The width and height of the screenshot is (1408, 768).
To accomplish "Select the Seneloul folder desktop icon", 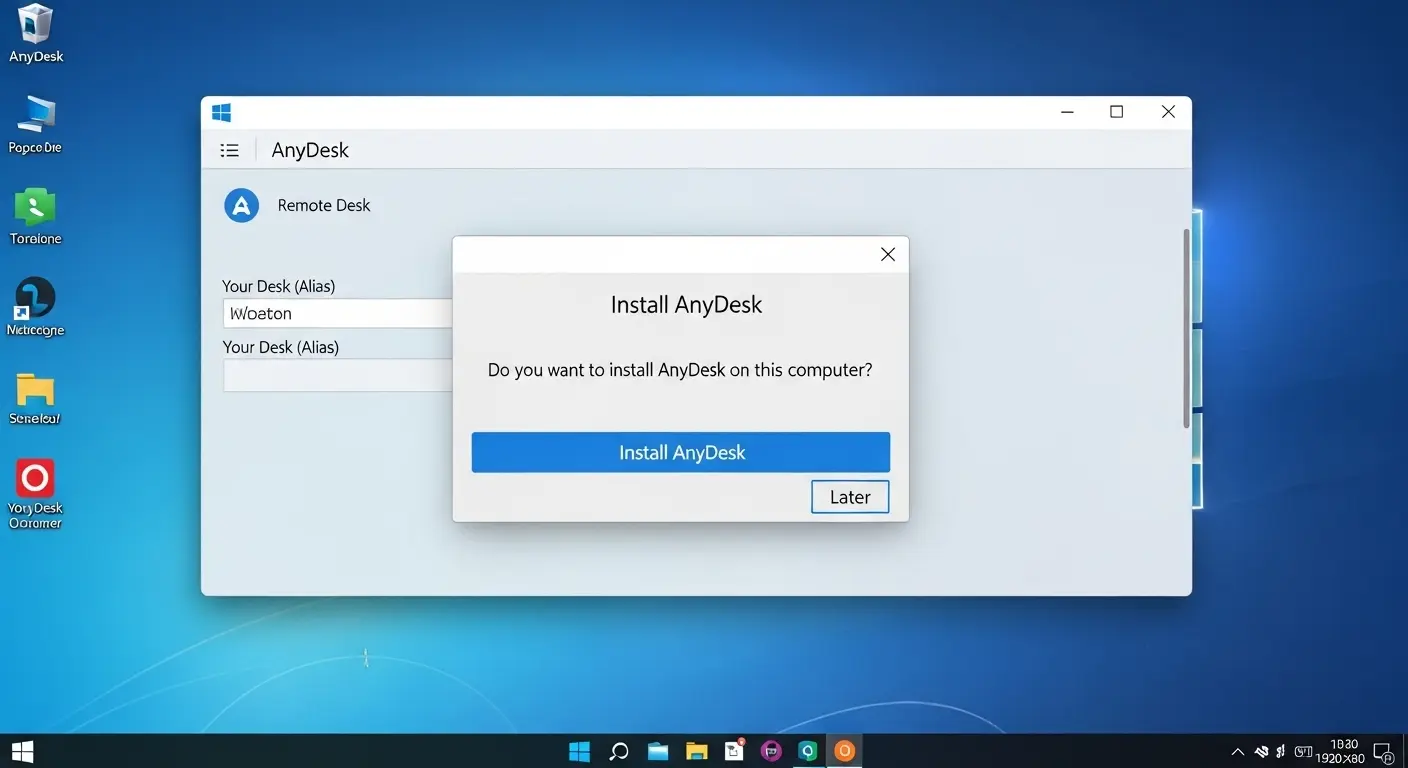I will click(36, 398).
